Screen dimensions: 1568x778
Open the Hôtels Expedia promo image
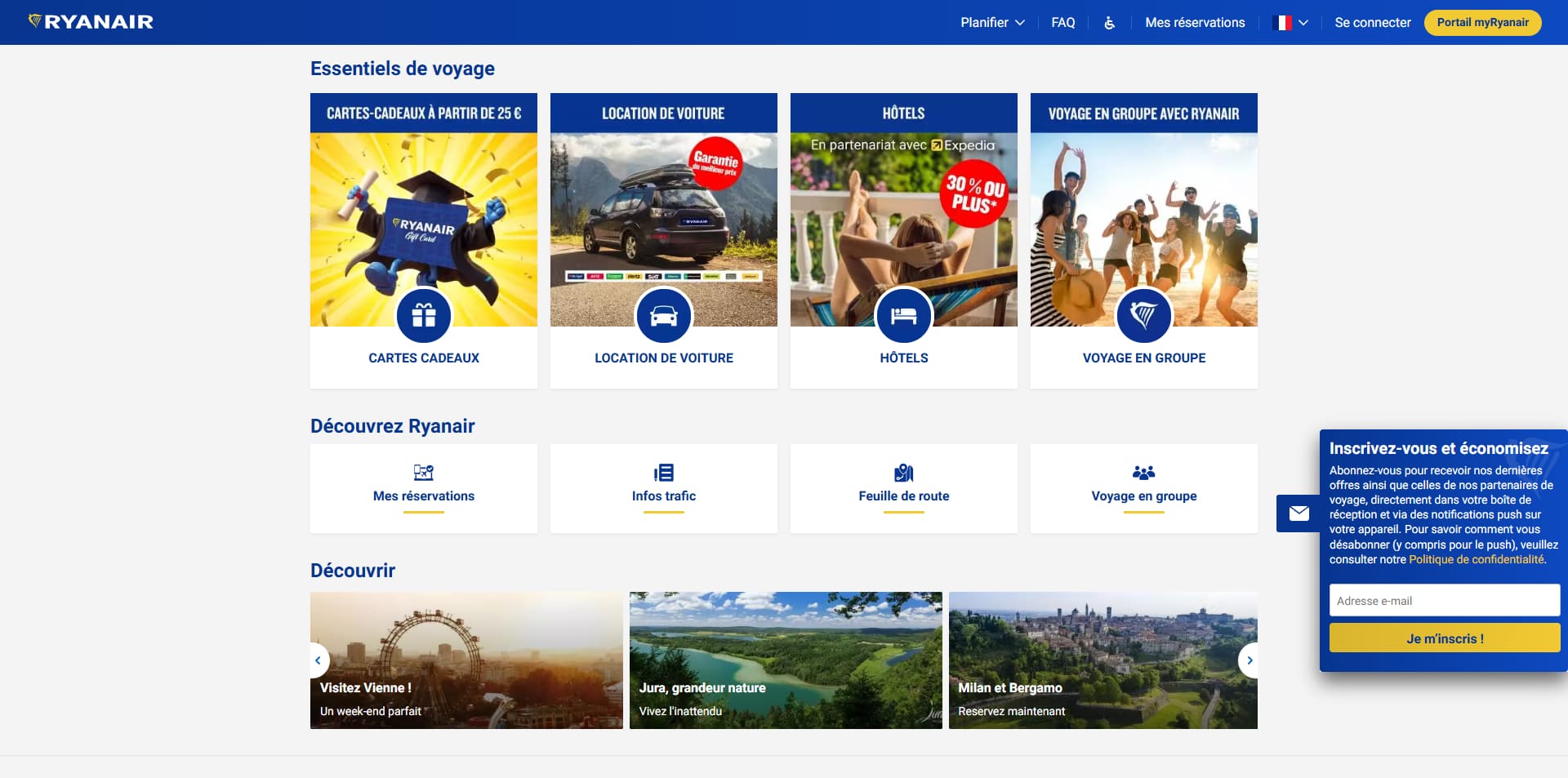[x=904, y=229]
